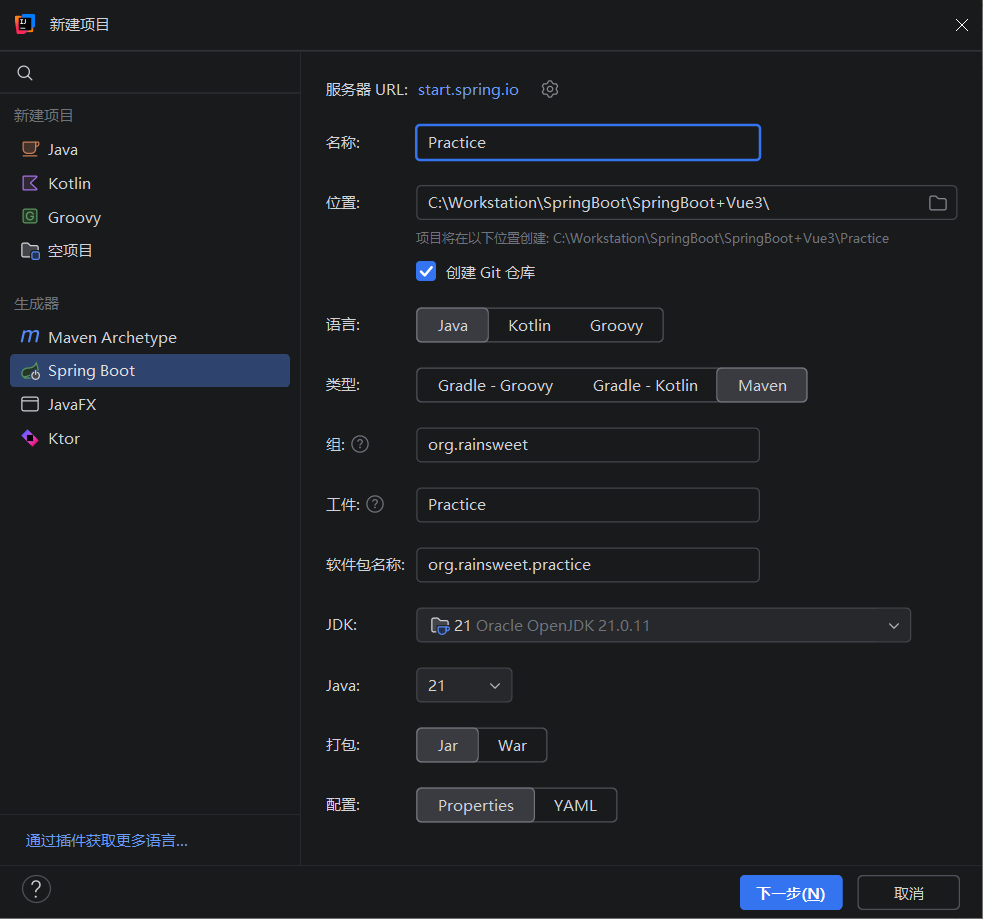The height and width of the screenshot is (919, 983).
Task: Click 通过插件获取更多语言 link
Action: (x=107, y=841)
